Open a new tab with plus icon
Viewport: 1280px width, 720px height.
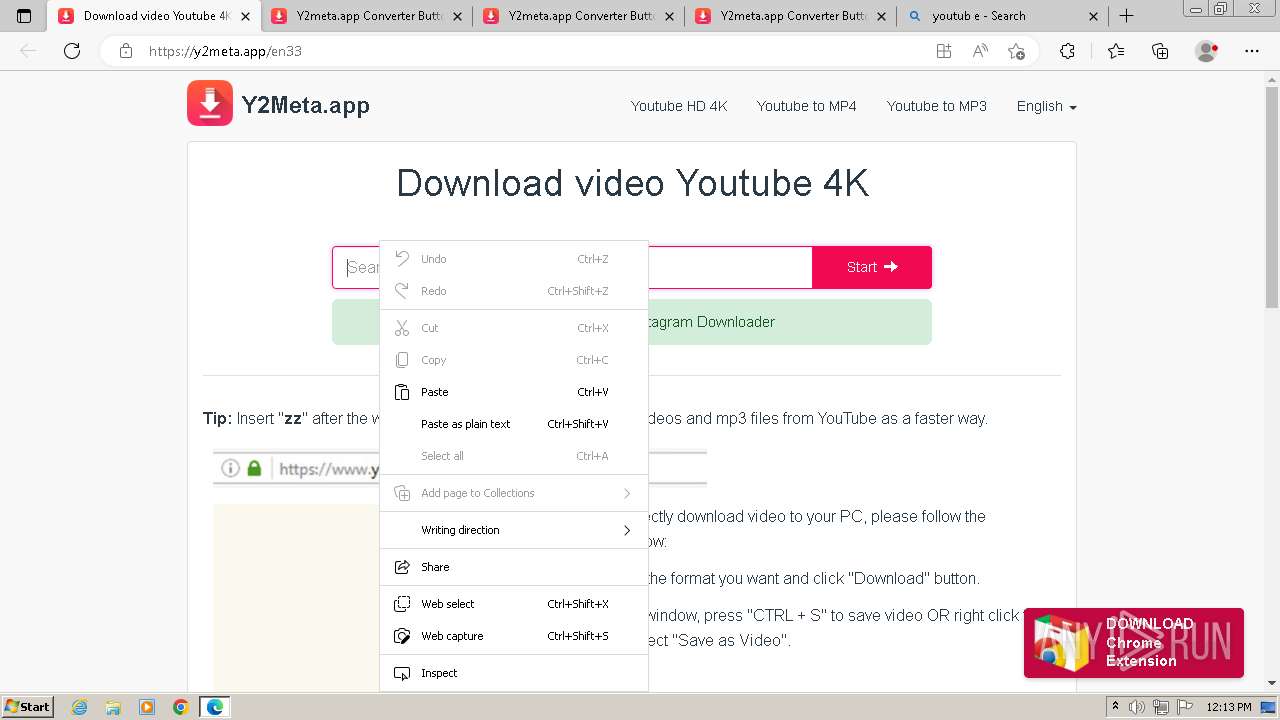1127,16
